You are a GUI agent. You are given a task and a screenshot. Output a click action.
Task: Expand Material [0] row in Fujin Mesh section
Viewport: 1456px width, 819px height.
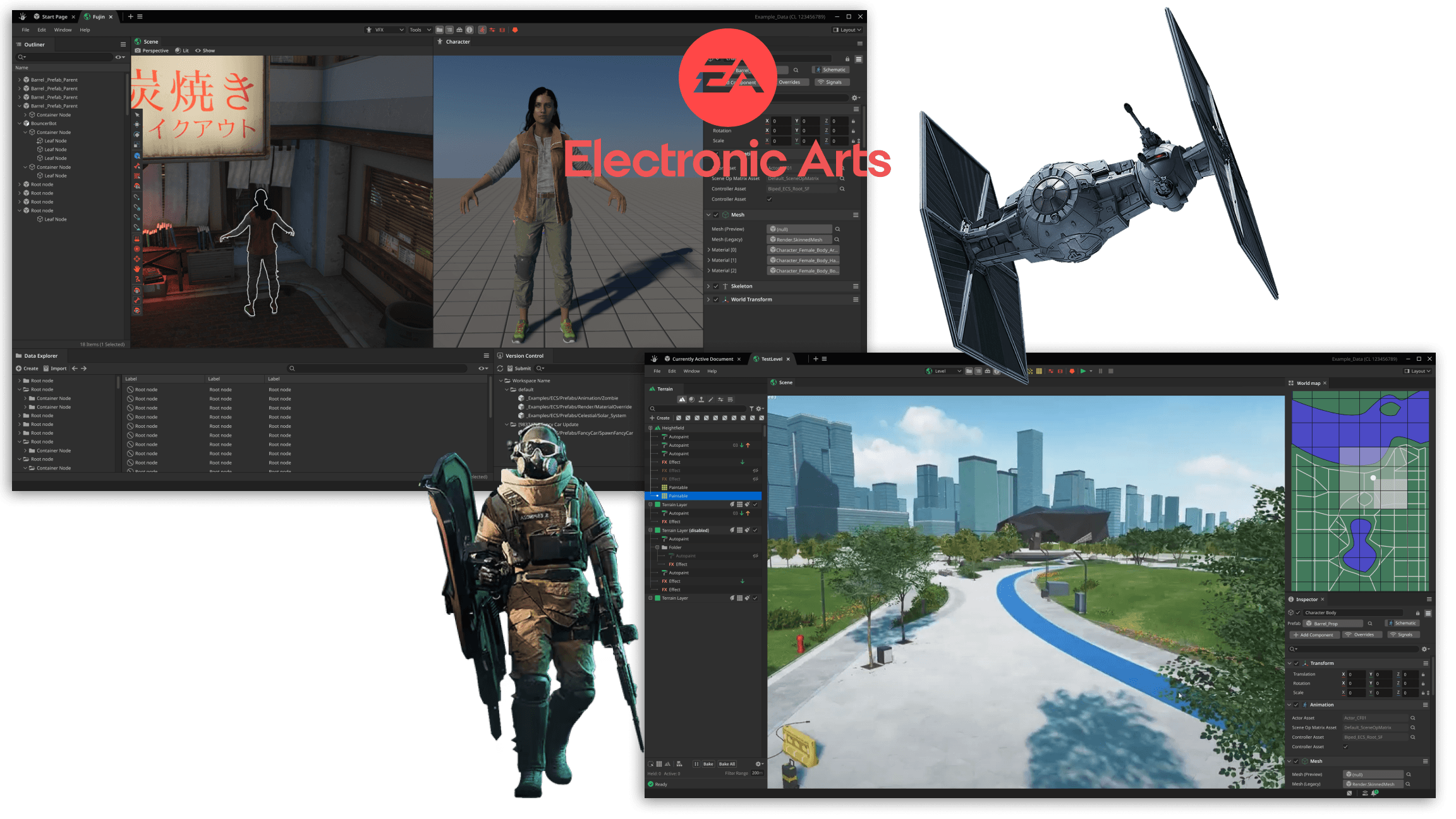[x=708, y=250]
